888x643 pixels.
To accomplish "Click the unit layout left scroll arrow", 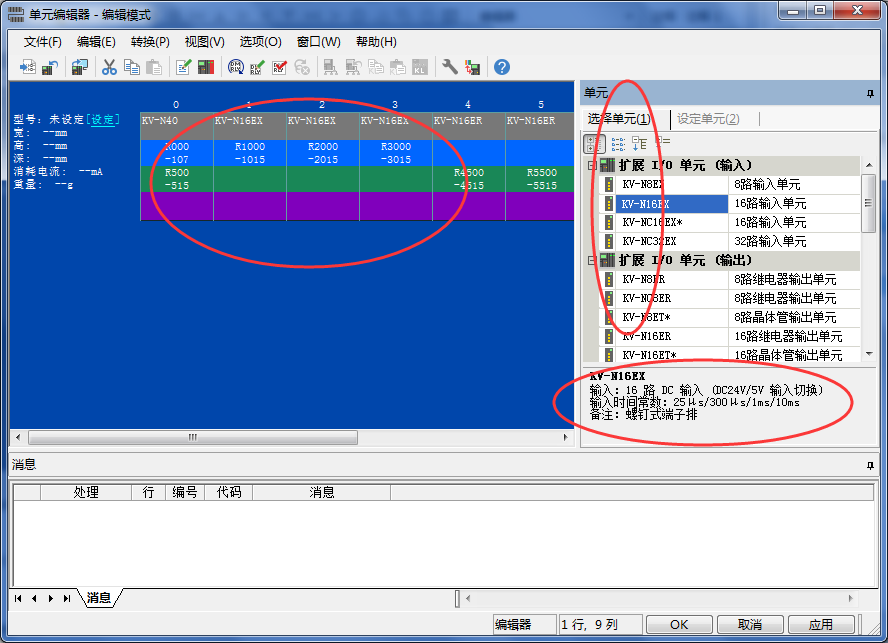I will tap(18, 437).
